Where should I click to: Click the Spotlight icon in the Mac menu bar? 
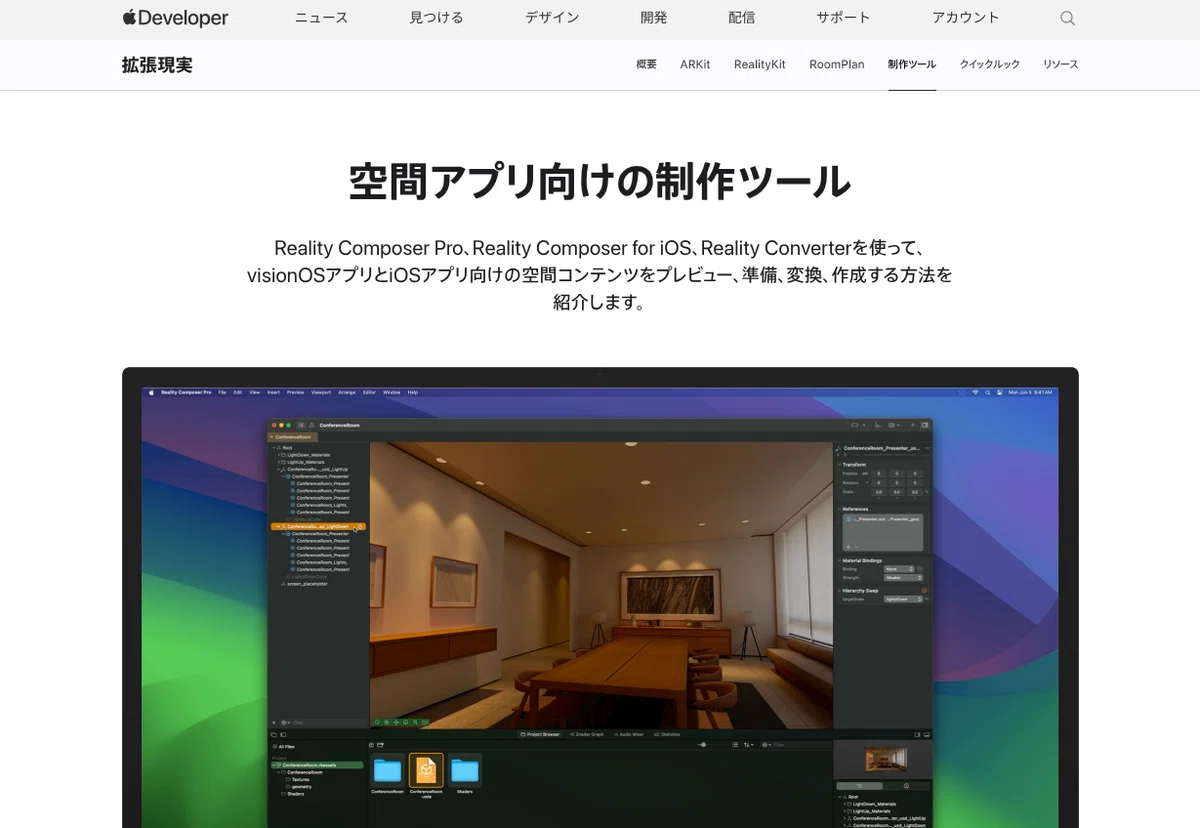(x=988, y=392)
